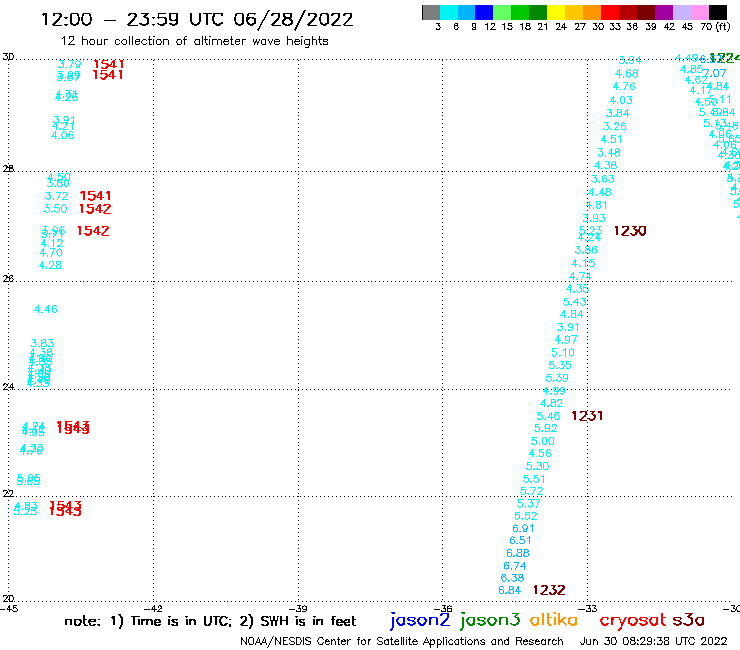Click the 3.26 wave height reading
The width and height of the screenshot is (740, 650).
click(x=615, y=127)
